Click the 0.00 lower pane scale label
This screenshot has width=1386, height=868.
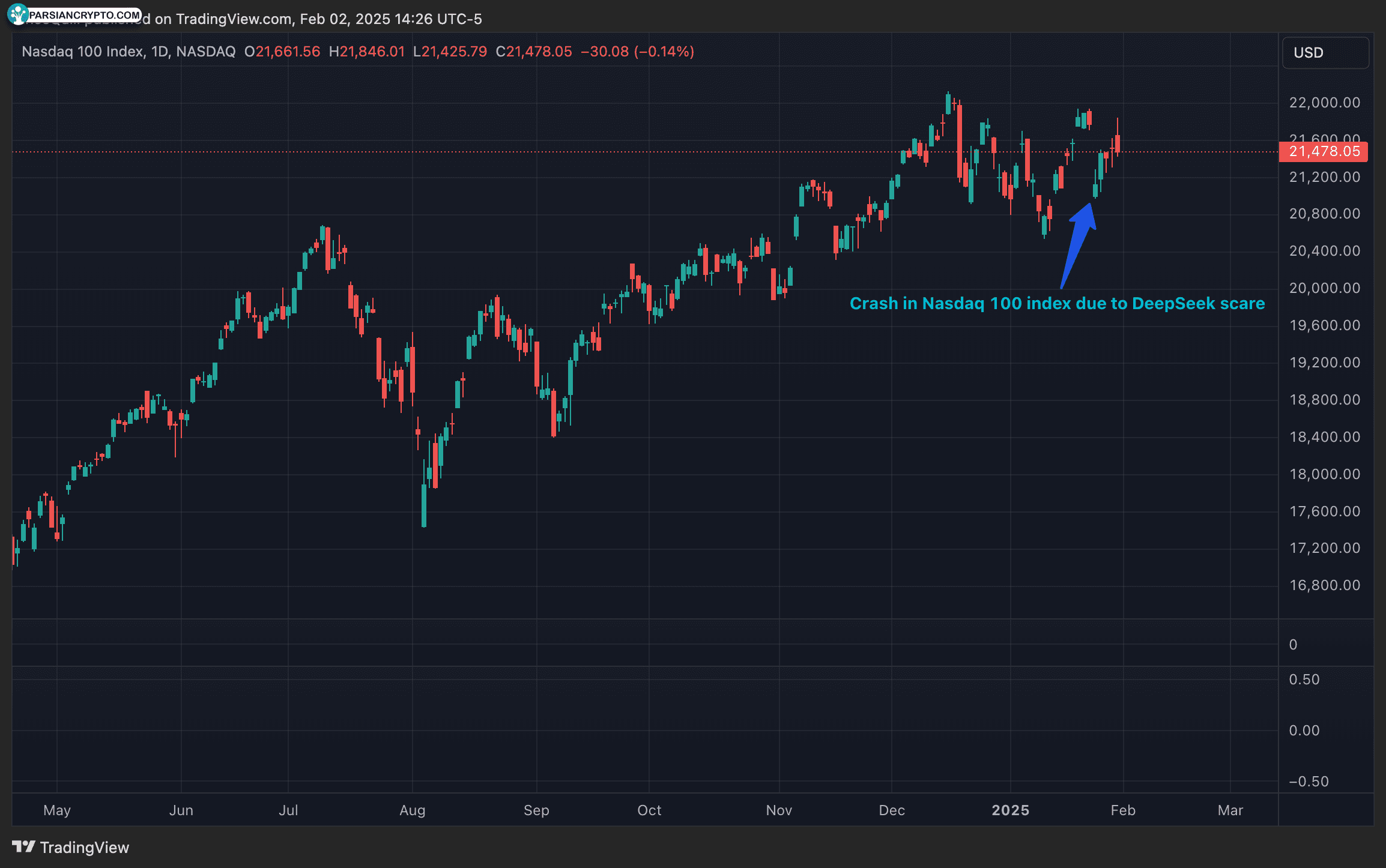point(1304,731)
